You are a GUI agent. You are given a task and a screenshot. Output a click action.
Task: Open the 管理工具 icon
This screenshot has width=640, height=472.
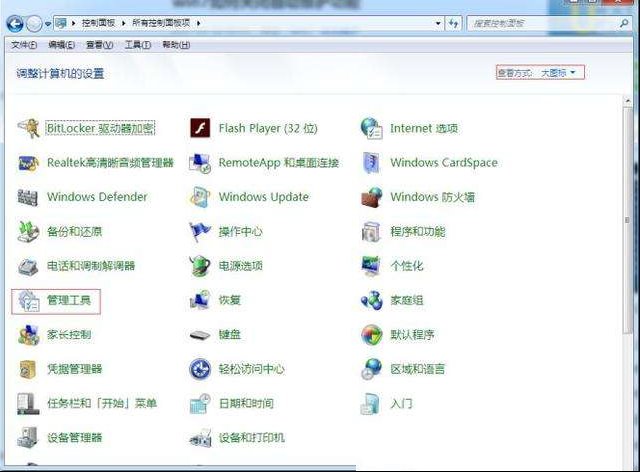pos(29,301)
